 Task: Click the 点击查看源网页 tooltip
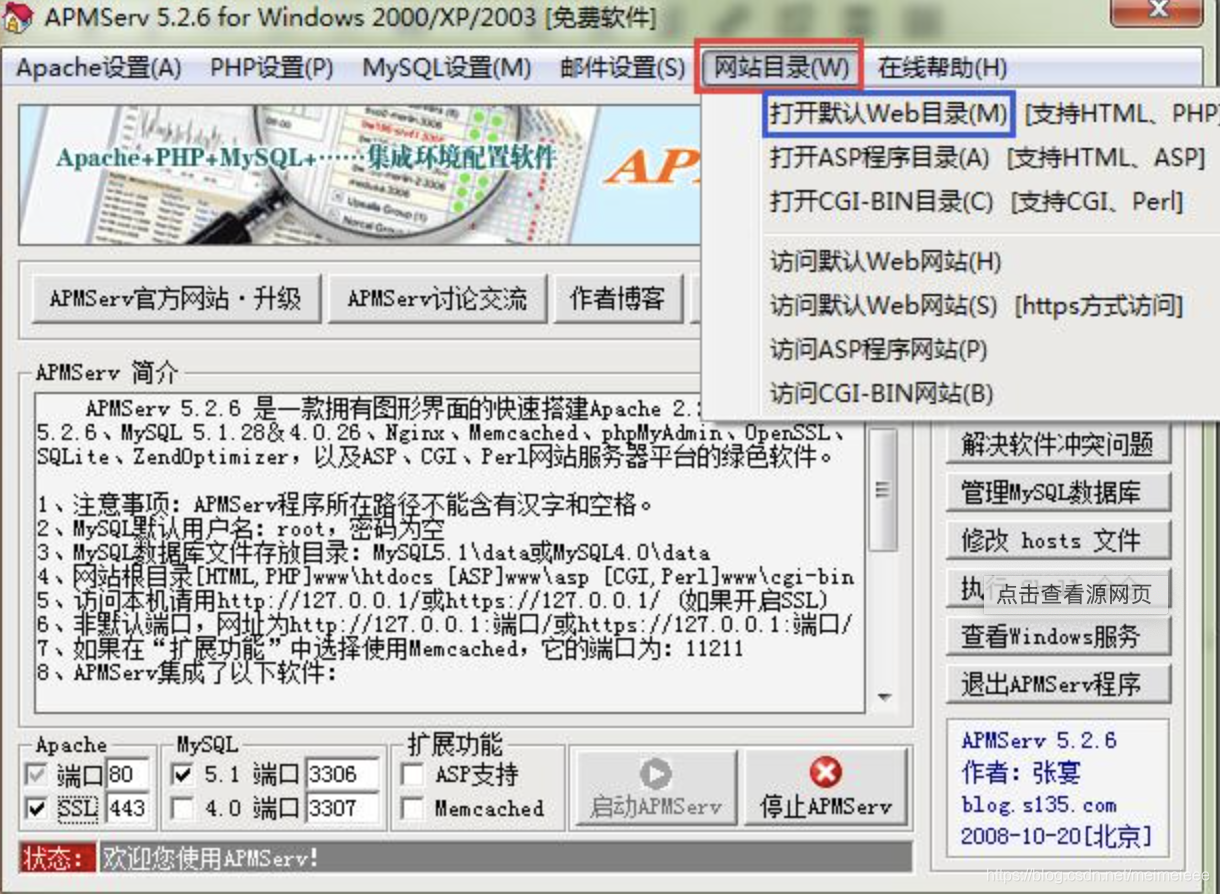click(x=1074, y=594)
